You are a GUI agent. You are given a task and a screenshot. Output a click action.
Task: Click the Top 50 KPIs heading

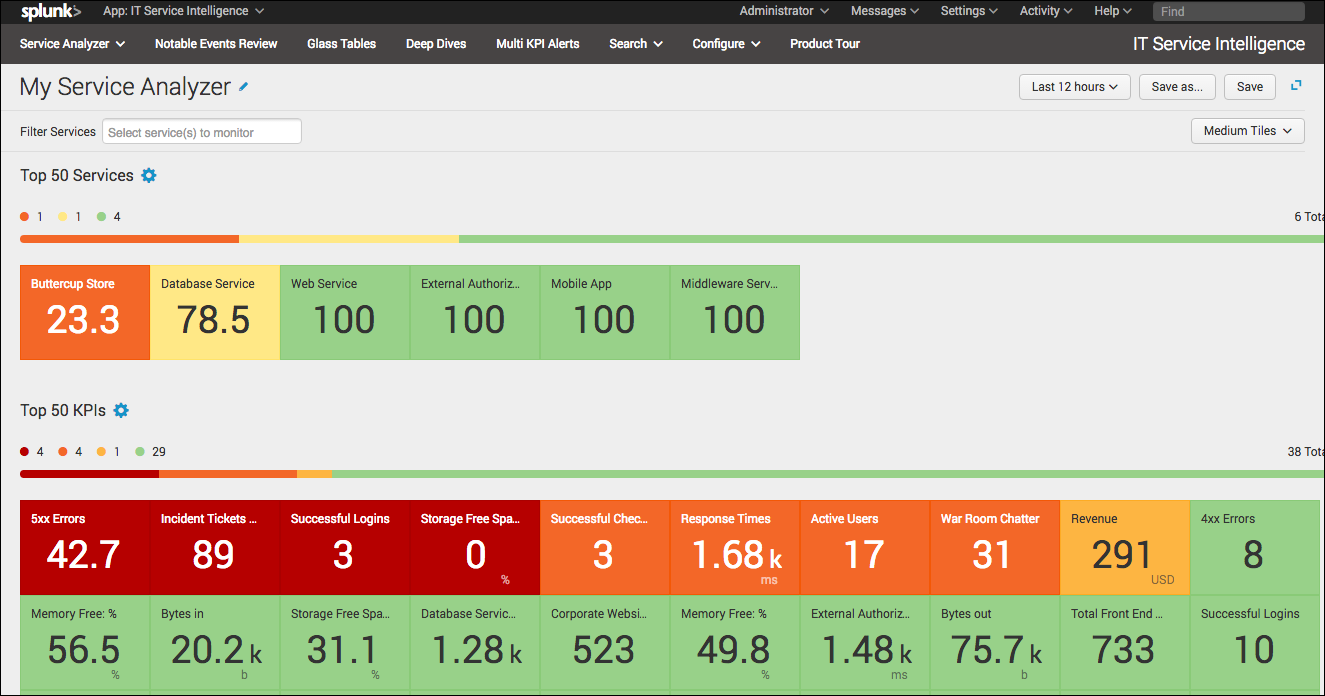click(63, 410)
